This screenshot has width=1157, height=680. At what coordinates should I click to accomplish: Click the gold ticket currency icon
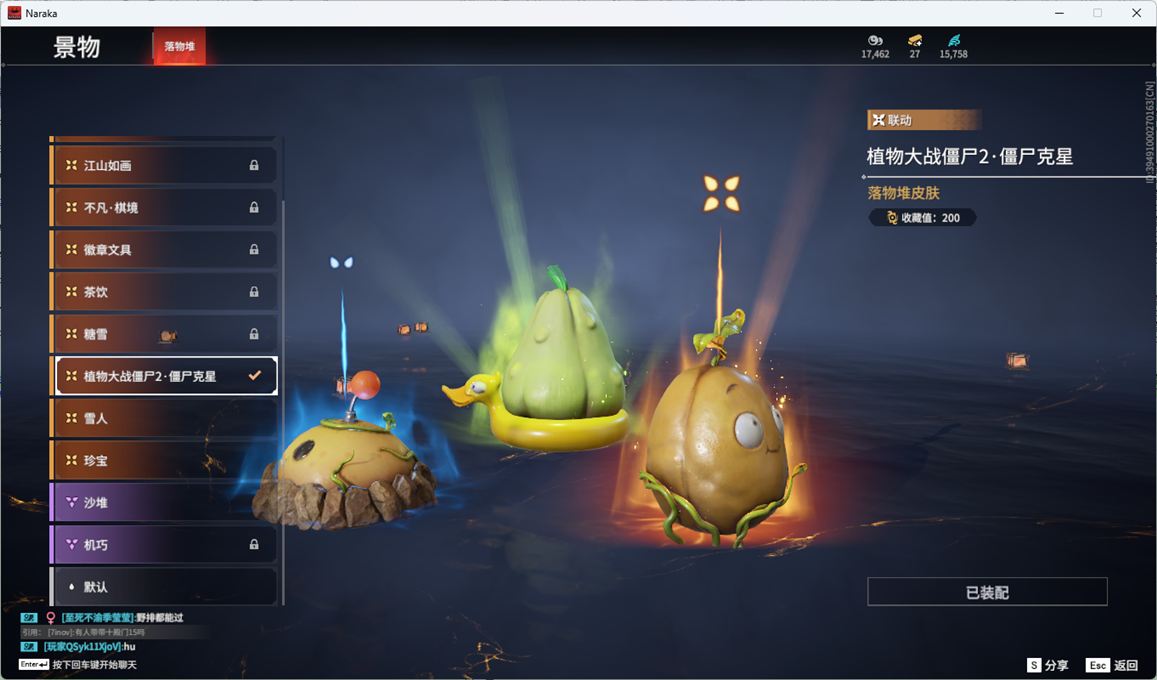click(915, 41)
